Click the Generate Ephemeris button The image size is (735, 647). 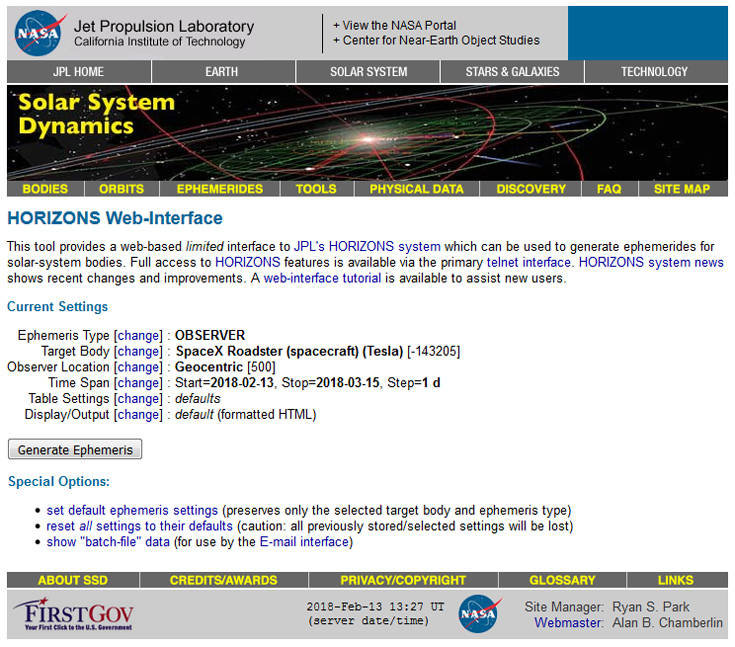[75, 450]
